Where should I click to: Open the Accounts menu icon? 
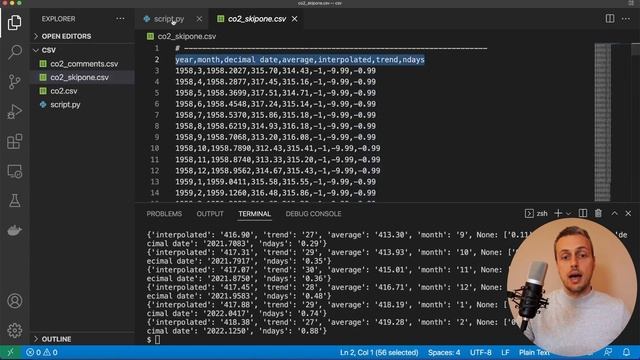point(15,301)
